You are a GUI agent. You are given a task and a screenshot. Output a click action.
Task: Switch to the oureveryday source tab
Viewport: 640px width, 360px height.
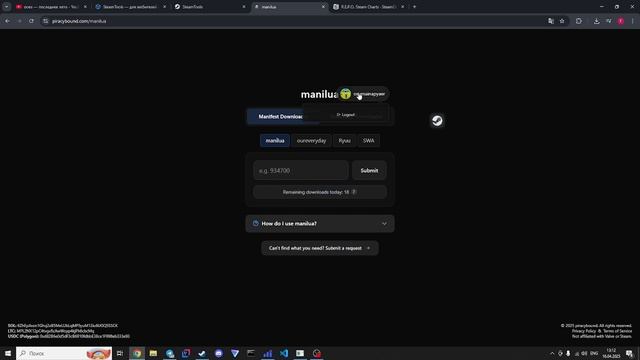[311, 140]
